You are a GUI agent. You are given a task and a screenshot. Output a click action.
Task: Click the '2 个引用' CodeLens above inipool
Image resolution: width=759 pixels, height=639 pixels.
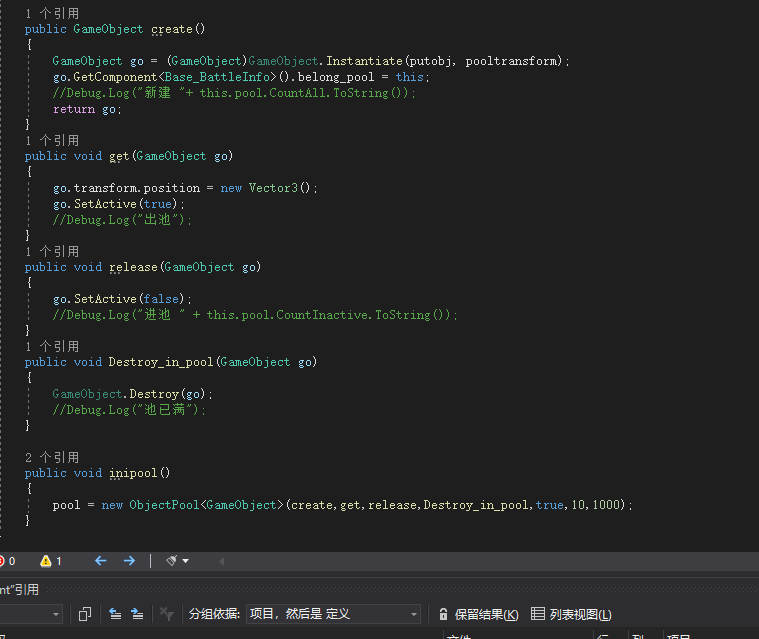[x=52, y=457]
